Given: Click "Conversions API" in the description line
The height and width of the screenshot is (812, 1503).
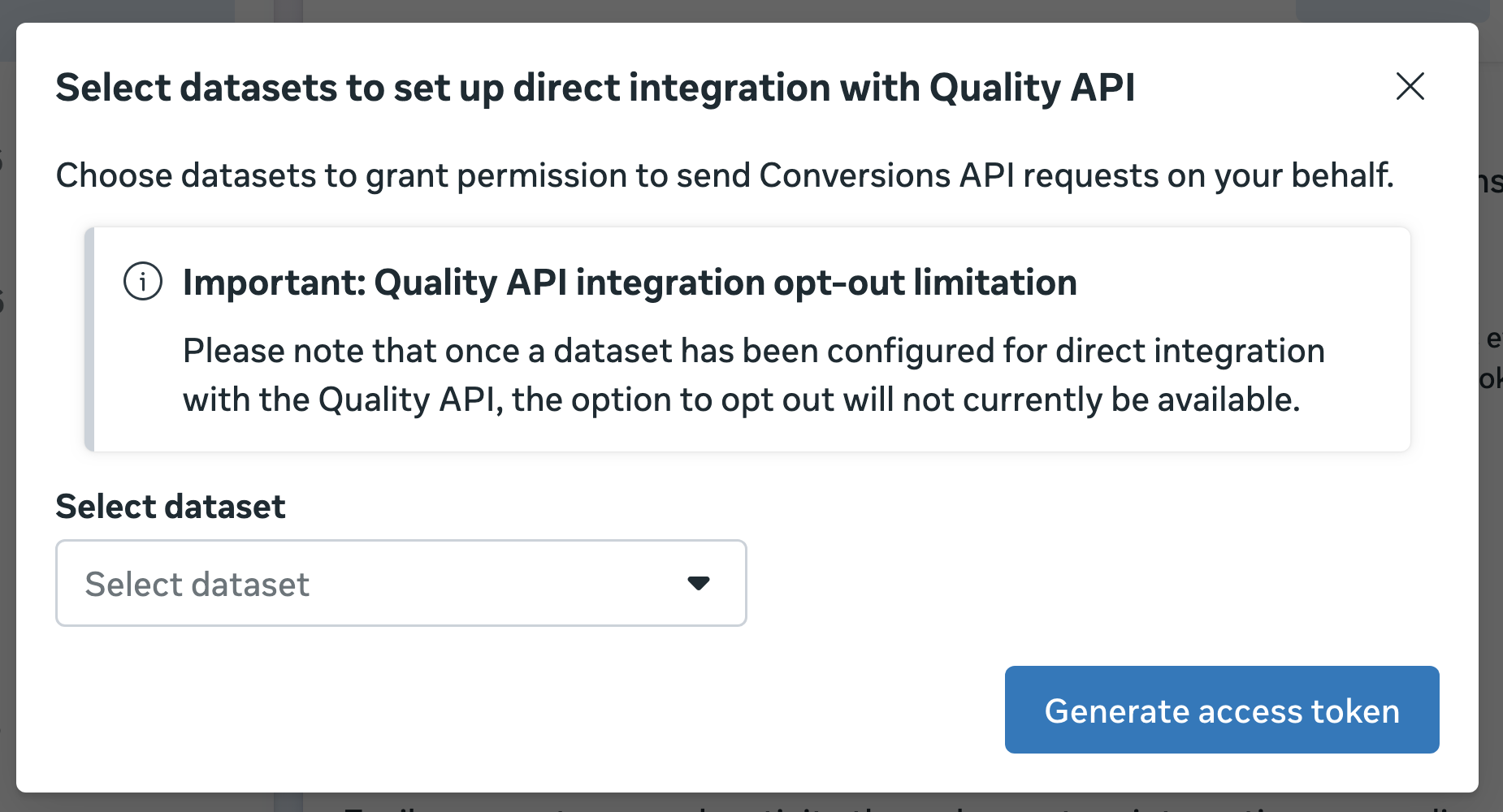Looking at the screenshot, I should (886, 175).
